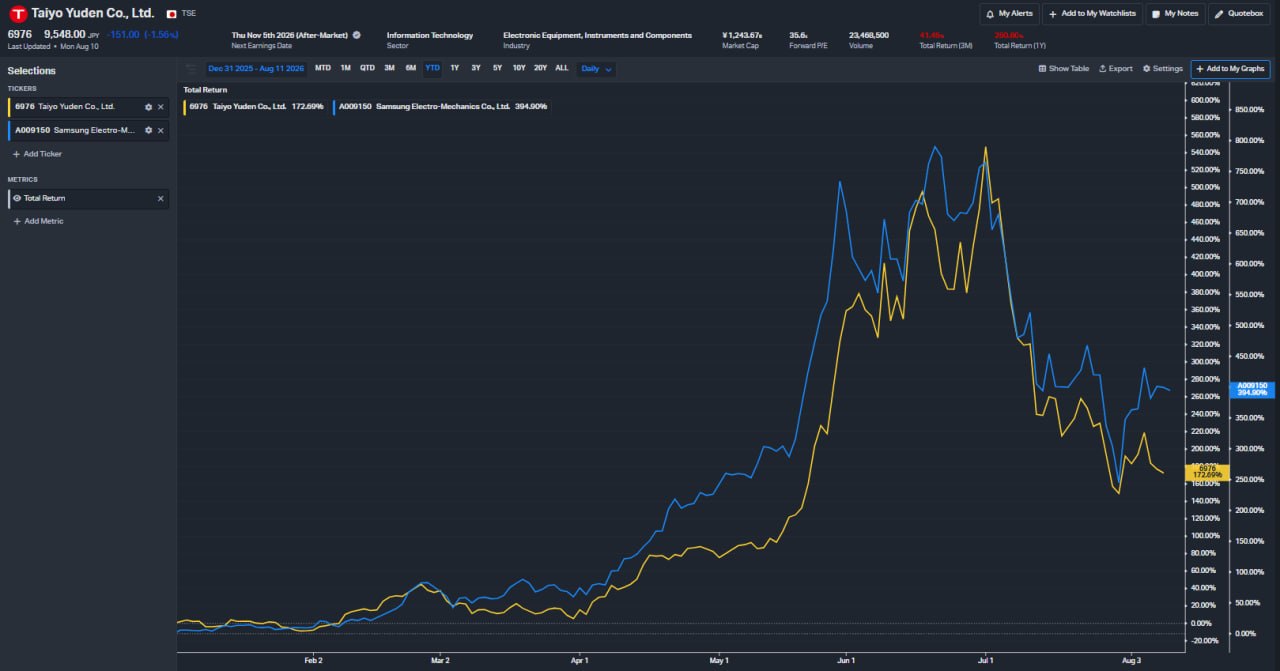Click the Thu Nov 5th 2026 earnings date
This screenshot has width=1280, height=671.
click(290, 35)
